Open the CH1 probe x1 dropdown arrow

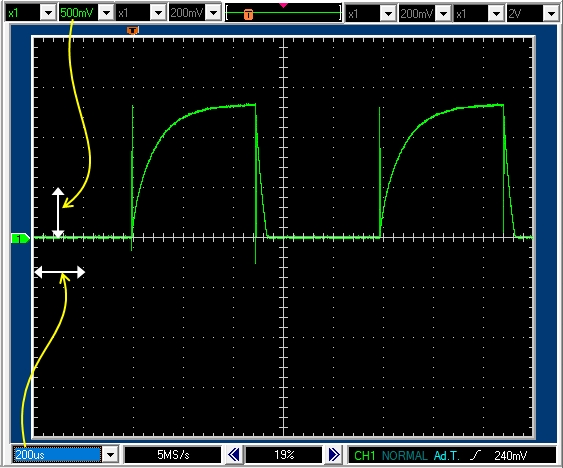(x=48, y=13)
